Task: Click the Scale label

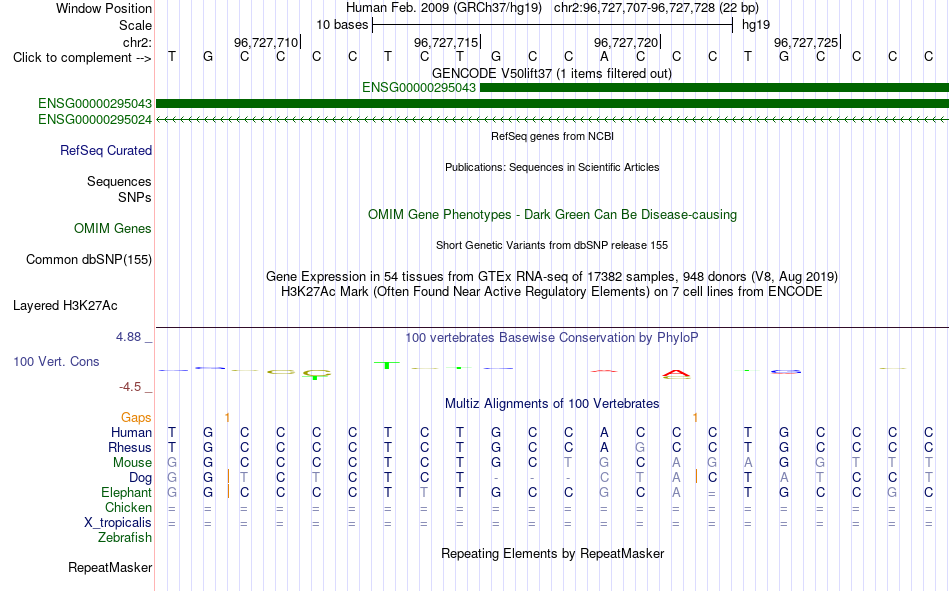Action: [x=135, y=25]
